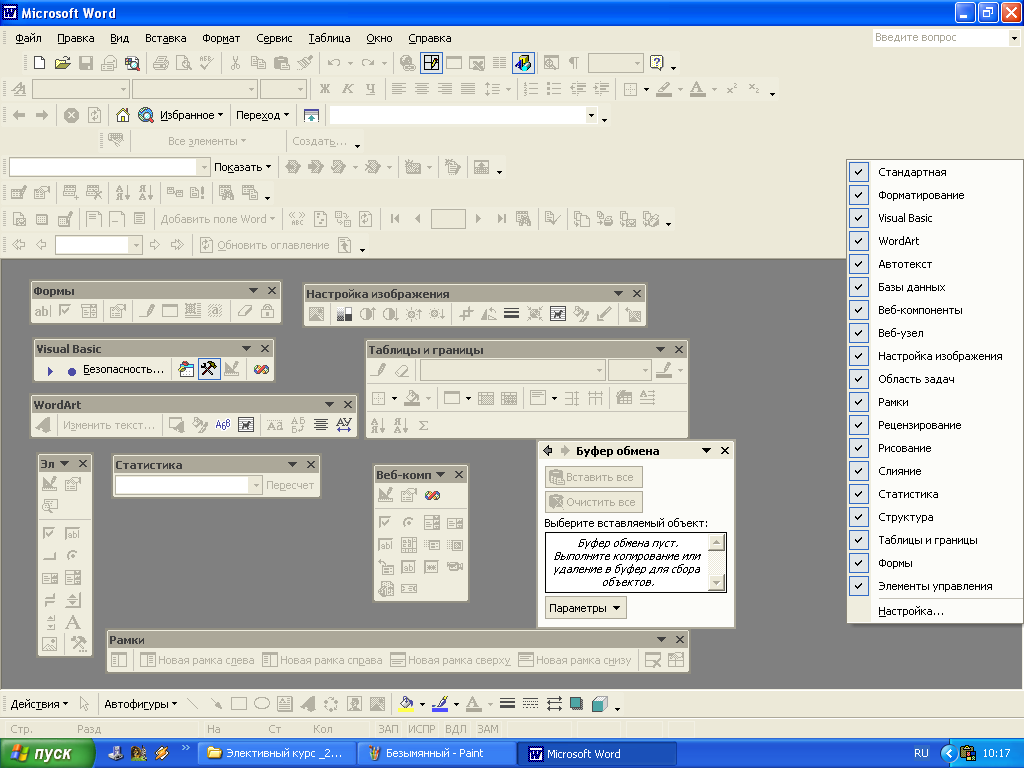
Task: Click the Tables and Borders toolbar icon
Action: (x=431, y=63)
